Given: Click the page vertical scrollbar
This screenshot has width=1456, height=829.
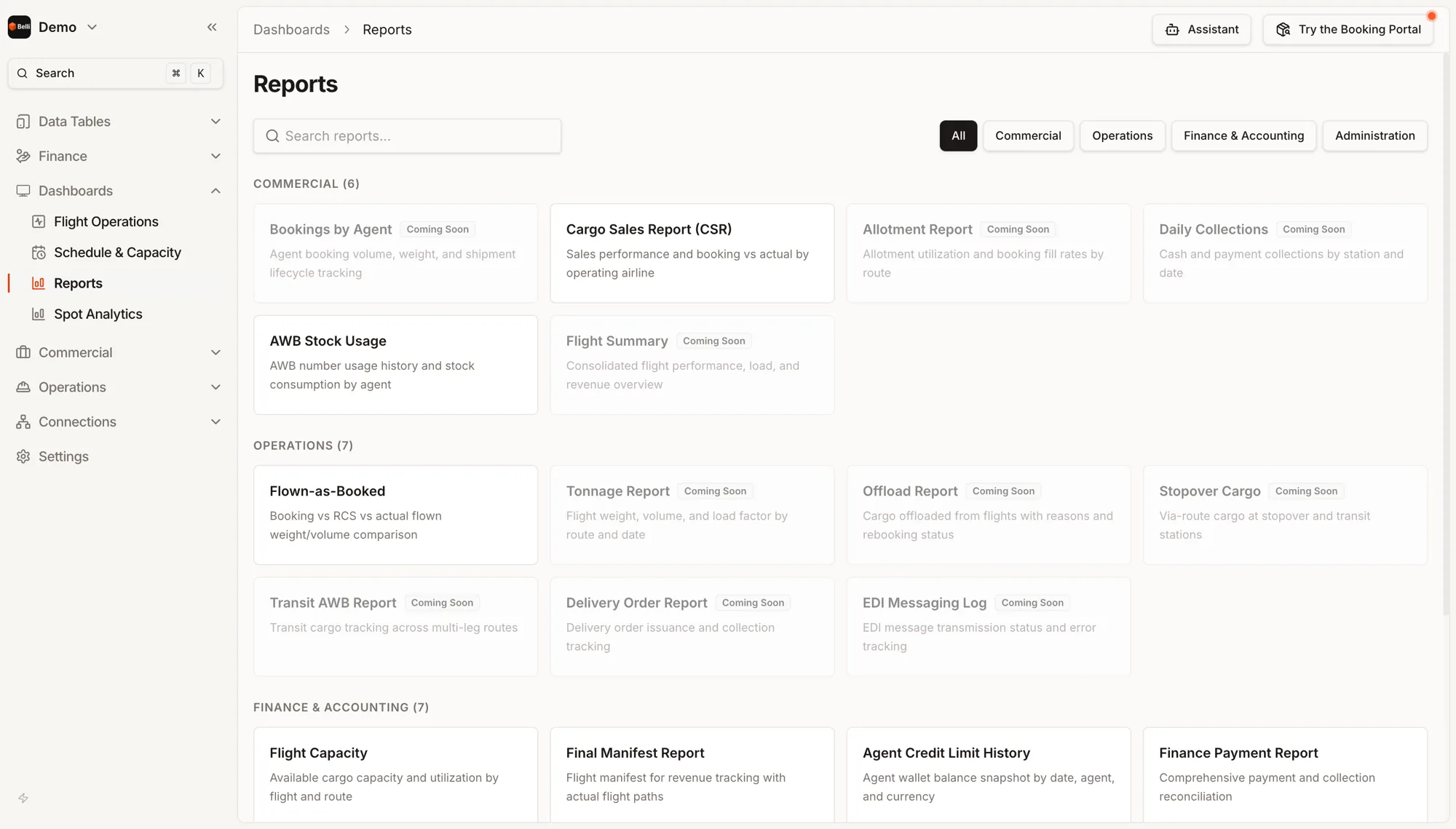Looking at the screenshot, I should pos(1446,335).
